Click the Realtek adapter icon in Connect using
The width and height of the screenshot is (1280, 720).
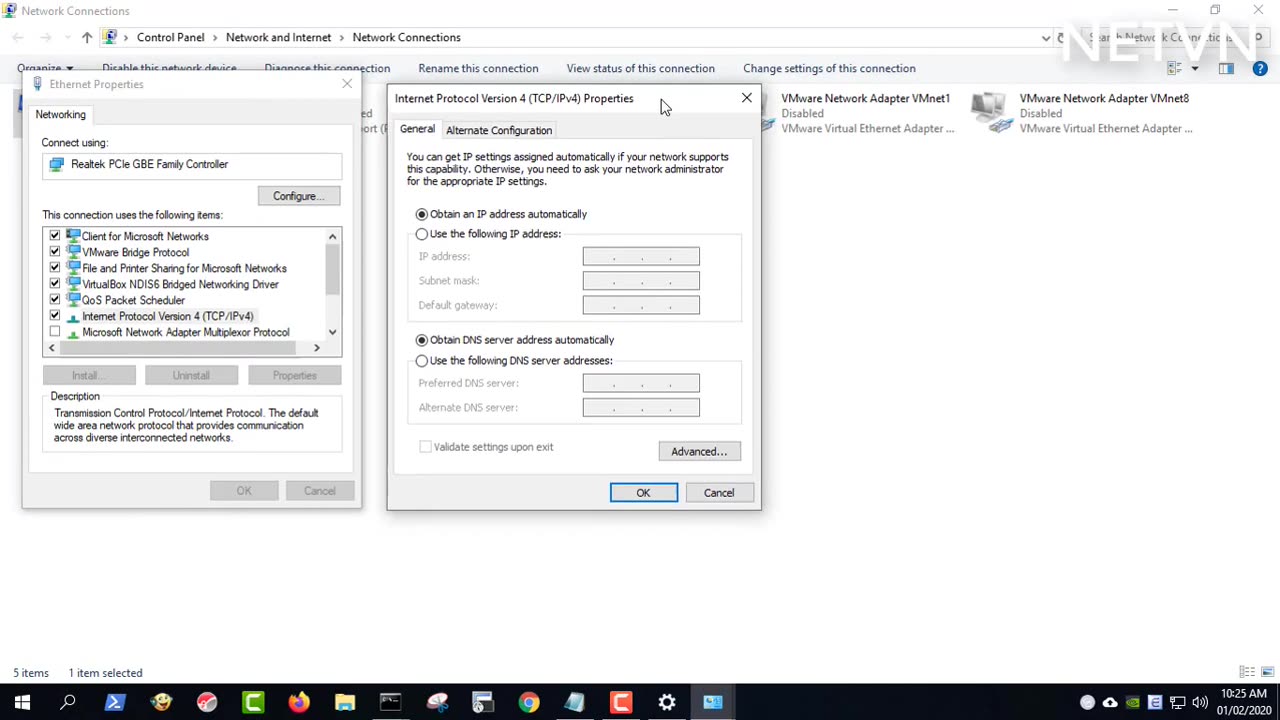pyautogui.click(x=57, y=164)
